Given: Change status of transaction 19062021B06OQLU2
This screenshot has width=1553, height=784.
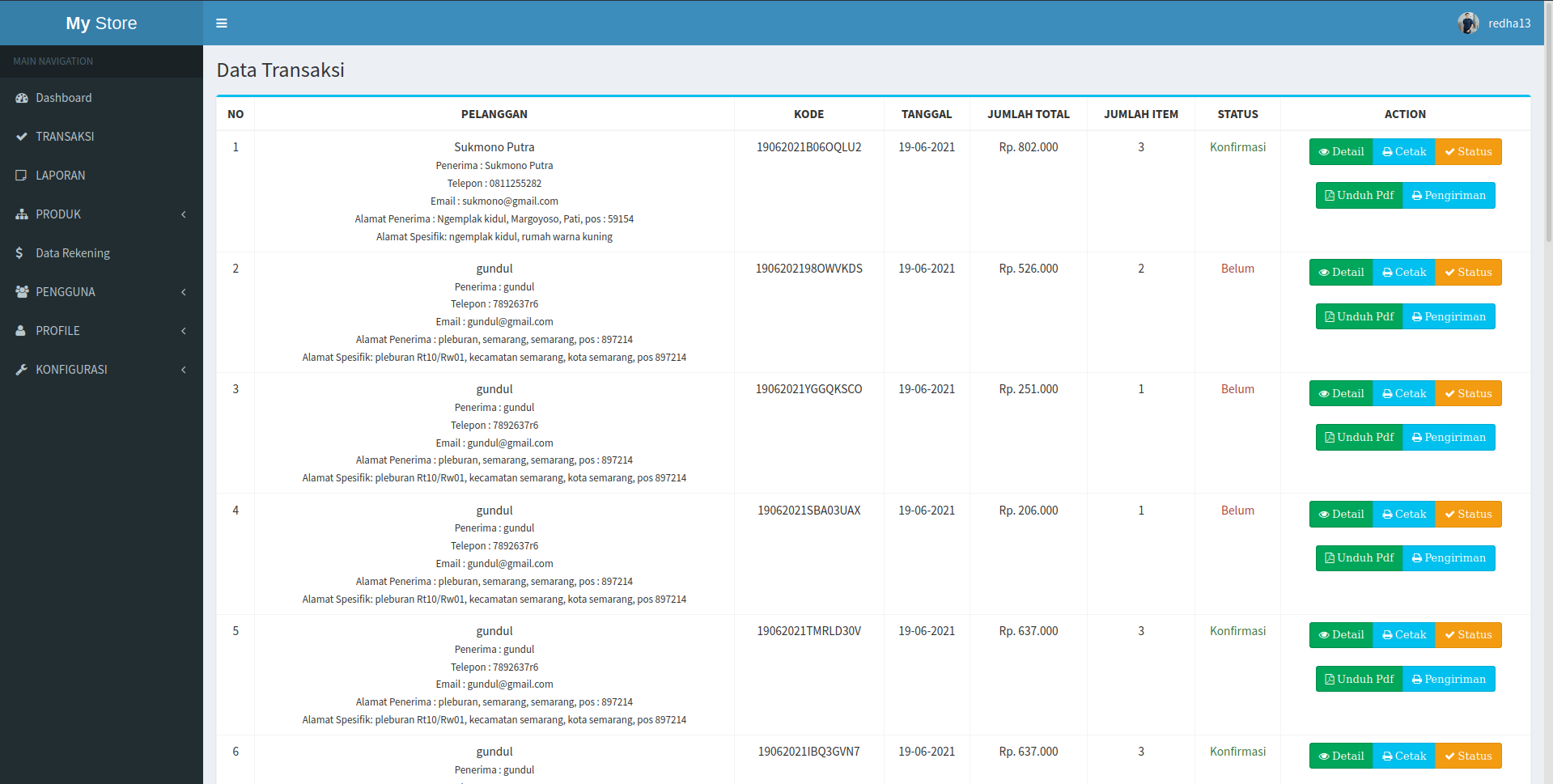Looking at the screenshot, I should [1468, 151].
